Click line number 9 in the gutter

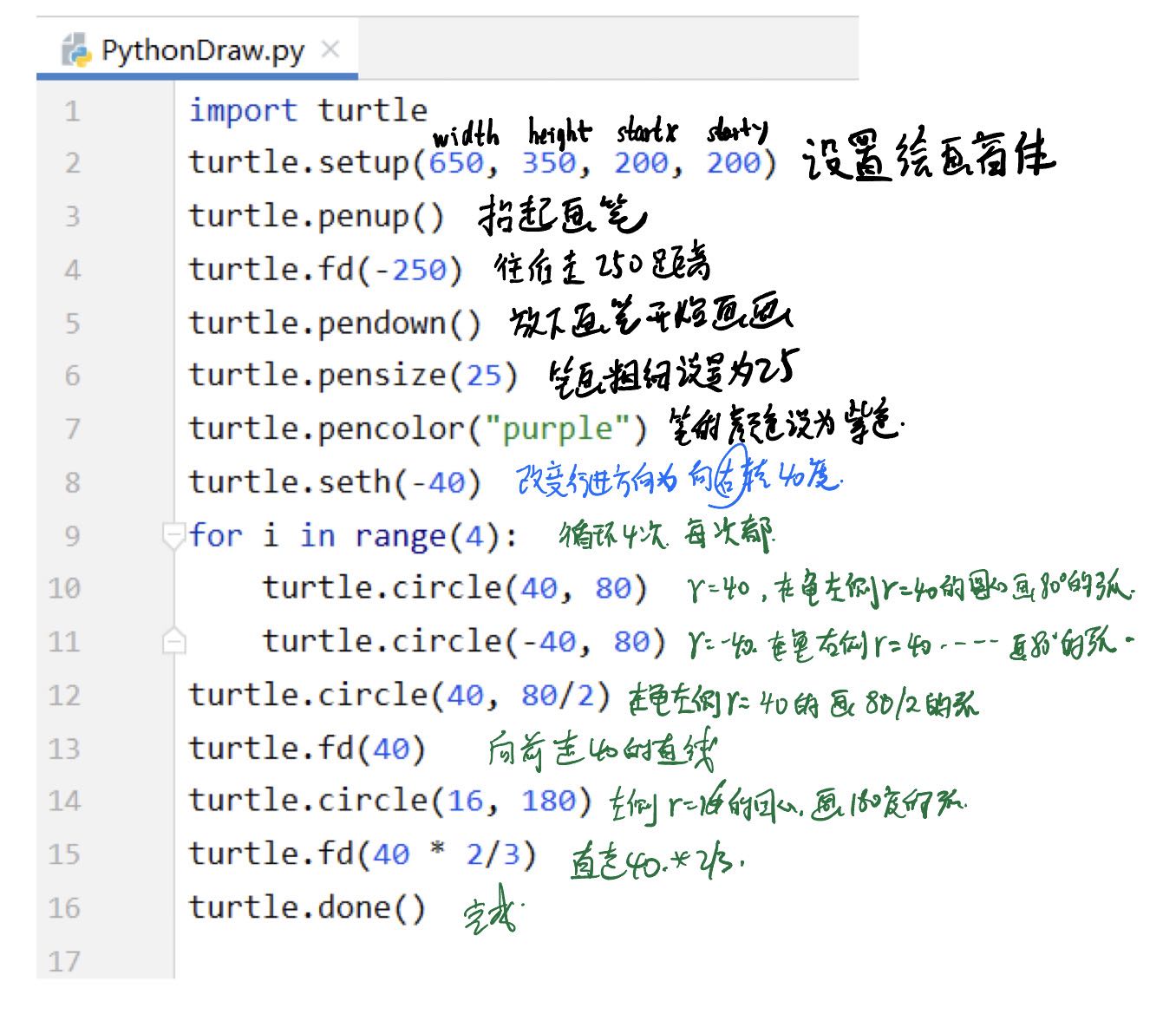[x=72, y=536]
